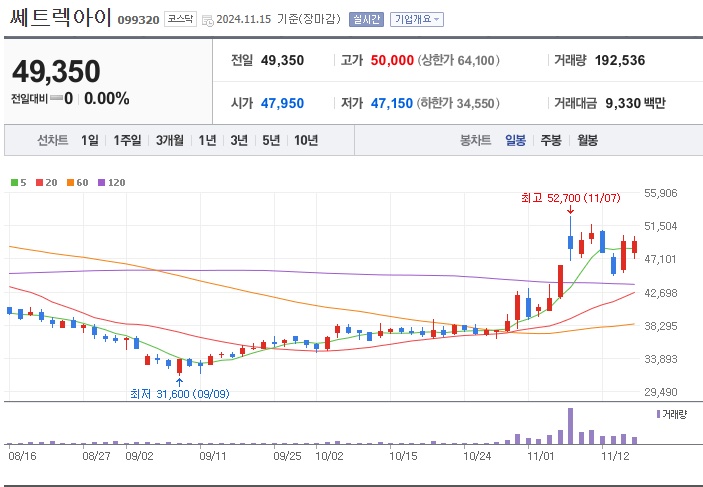Image resolution: width=703 pixels, height=487 pixels.
Task: Click the 0.00% change value
Action: (107, 98)
